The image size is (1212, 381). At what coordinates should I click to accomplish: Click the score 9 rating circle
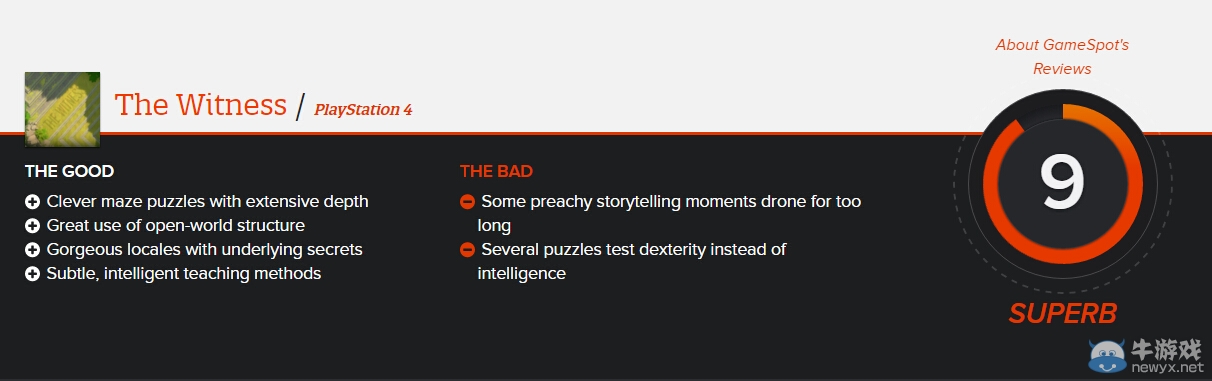1062,182
